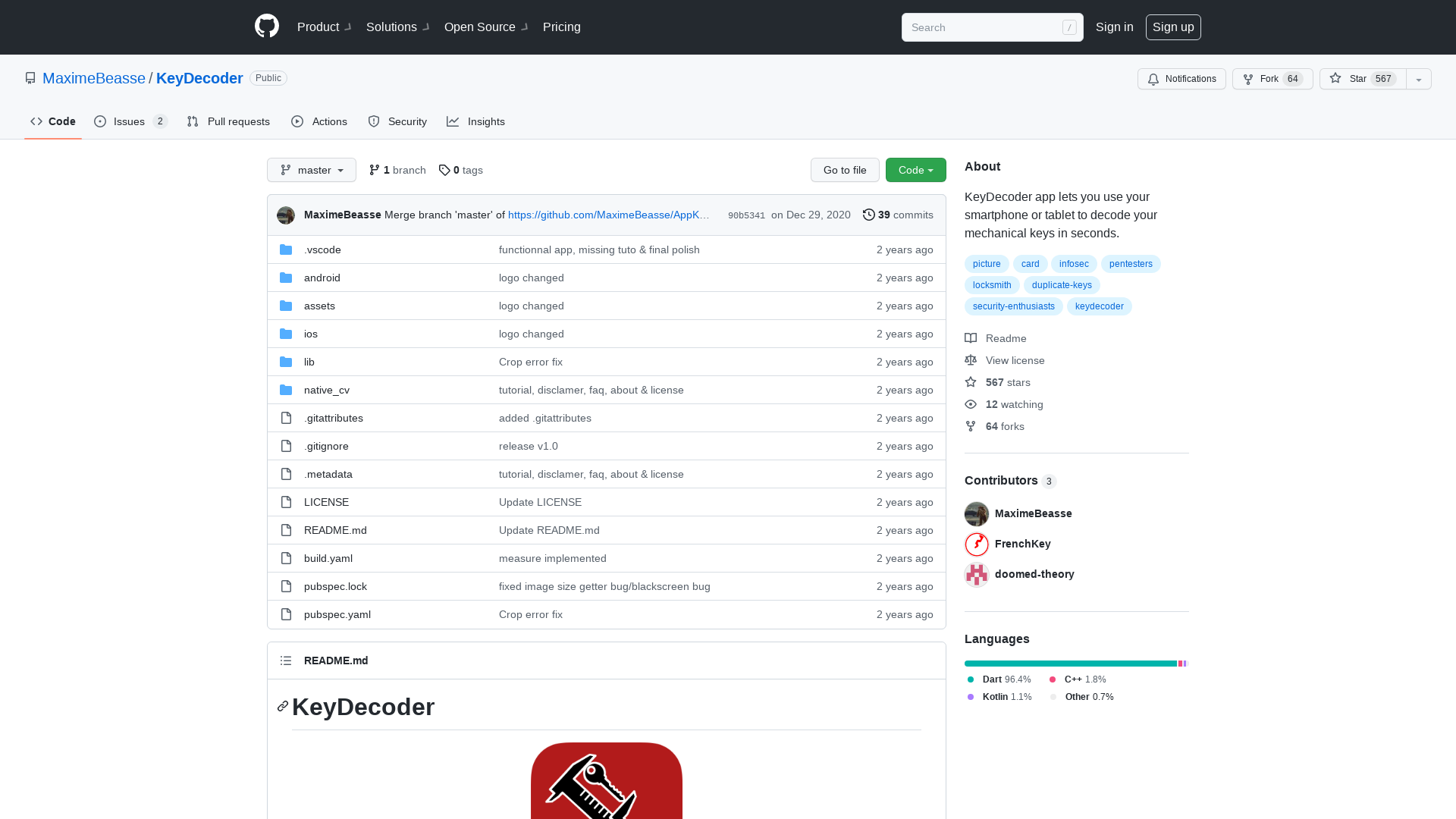Expand the master branch selector

pyautogui.click(x=311, y=170)
